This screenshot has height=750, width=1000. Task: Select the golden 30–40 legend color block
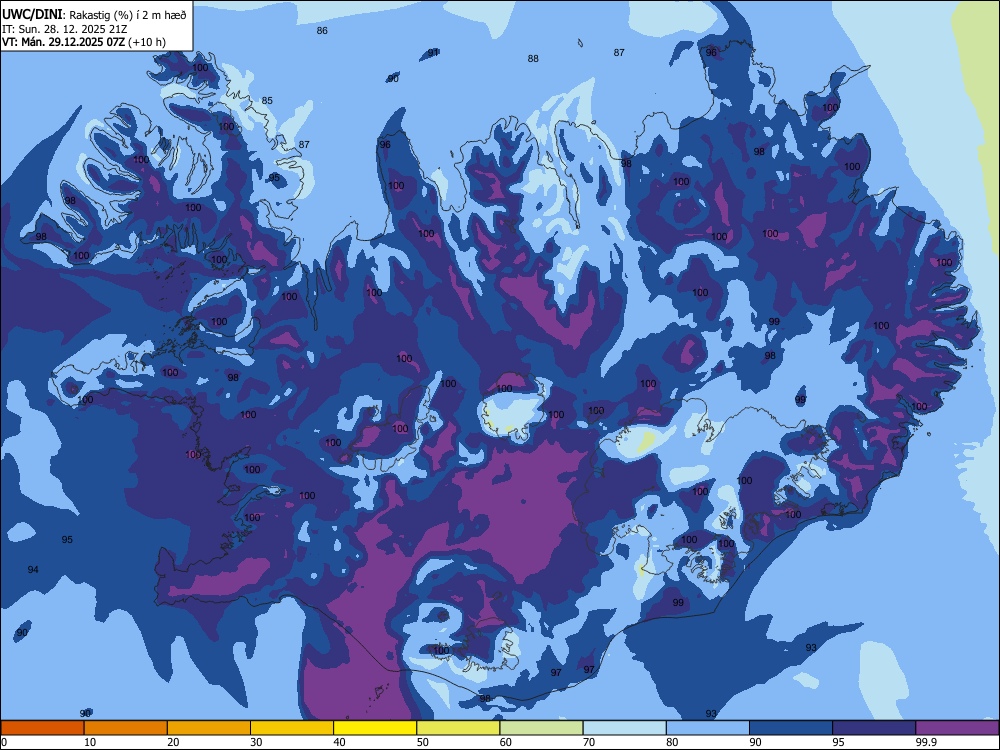[292, 728]
